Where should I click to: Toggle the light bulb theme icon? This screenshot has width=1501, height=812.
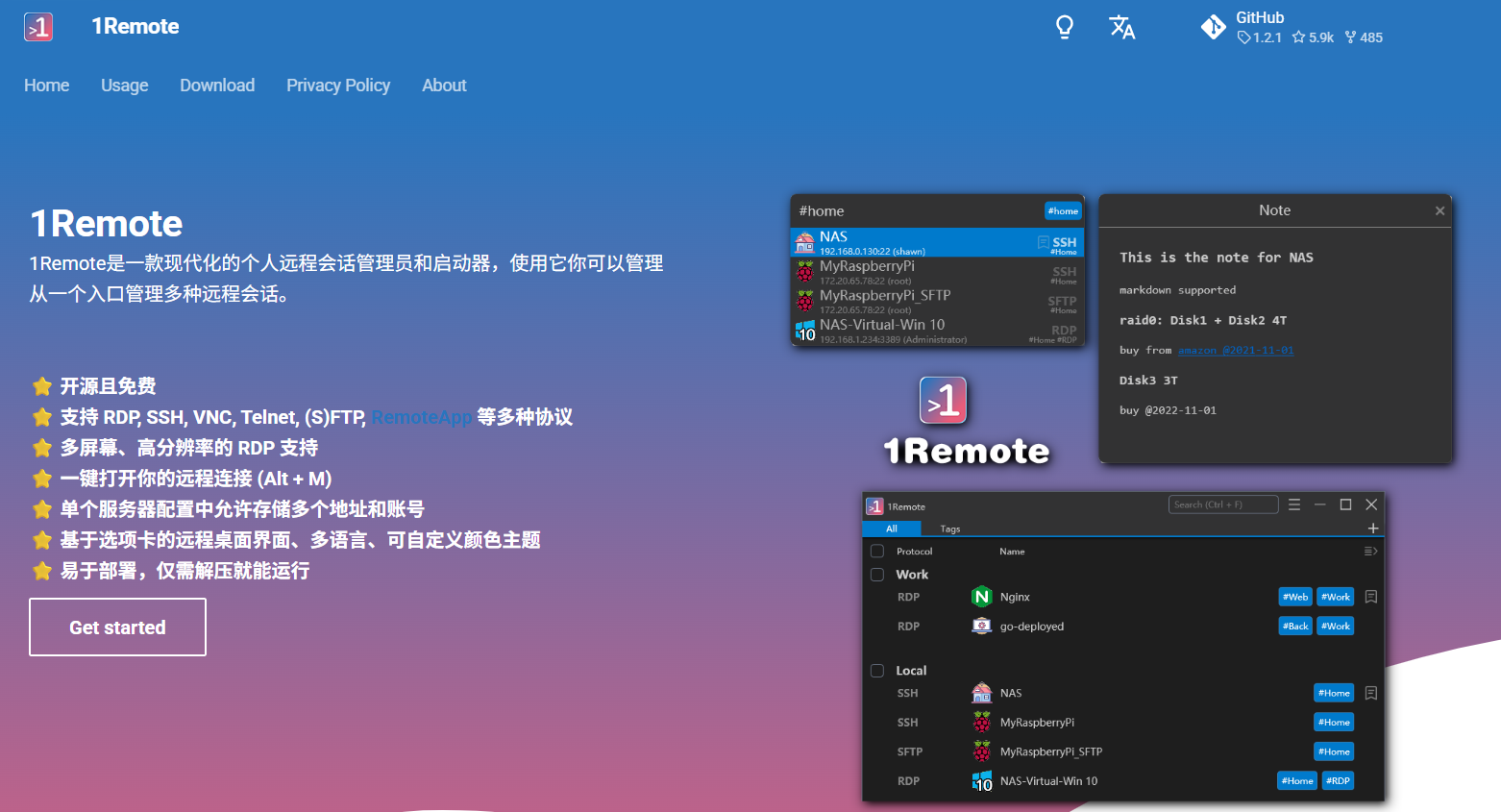(1065, 27)
